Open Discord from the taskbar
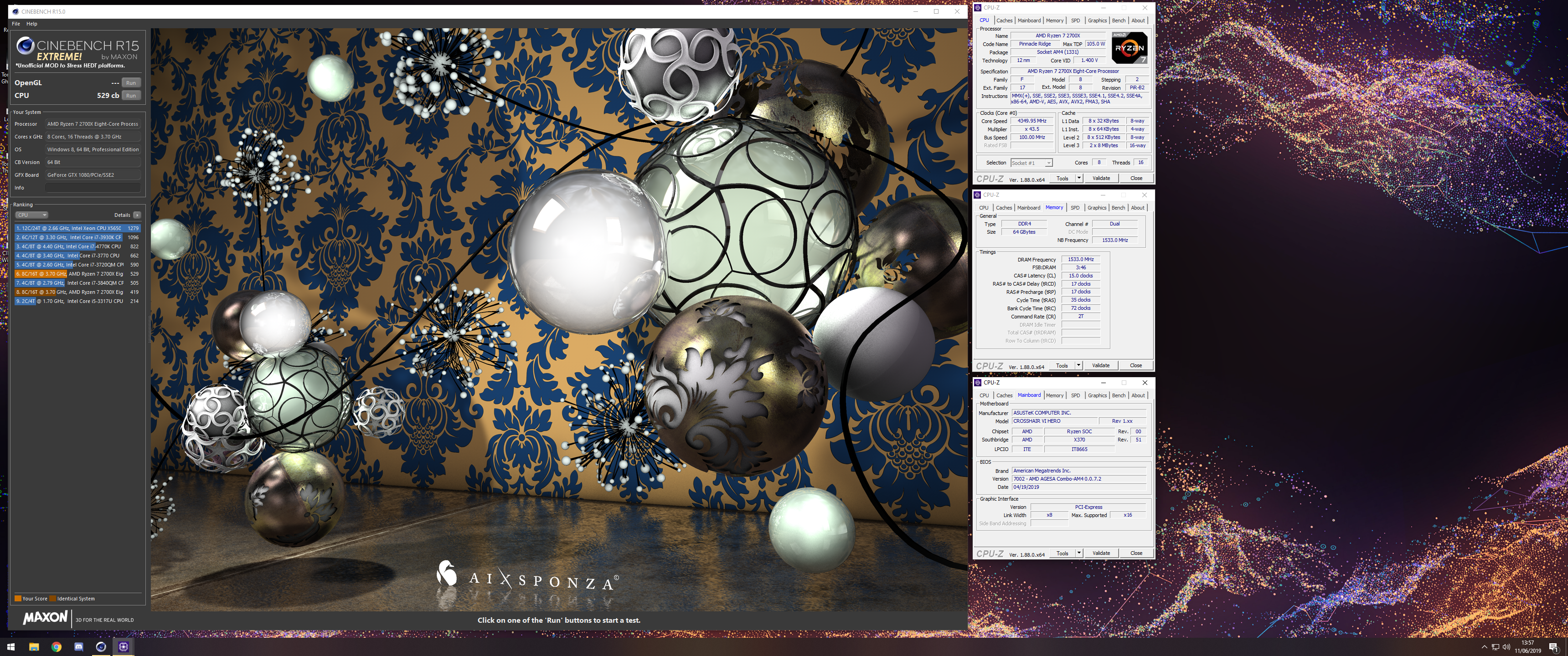Image resolution: width=1568 pixels, height=656 pixels. (x=78, y=647)
